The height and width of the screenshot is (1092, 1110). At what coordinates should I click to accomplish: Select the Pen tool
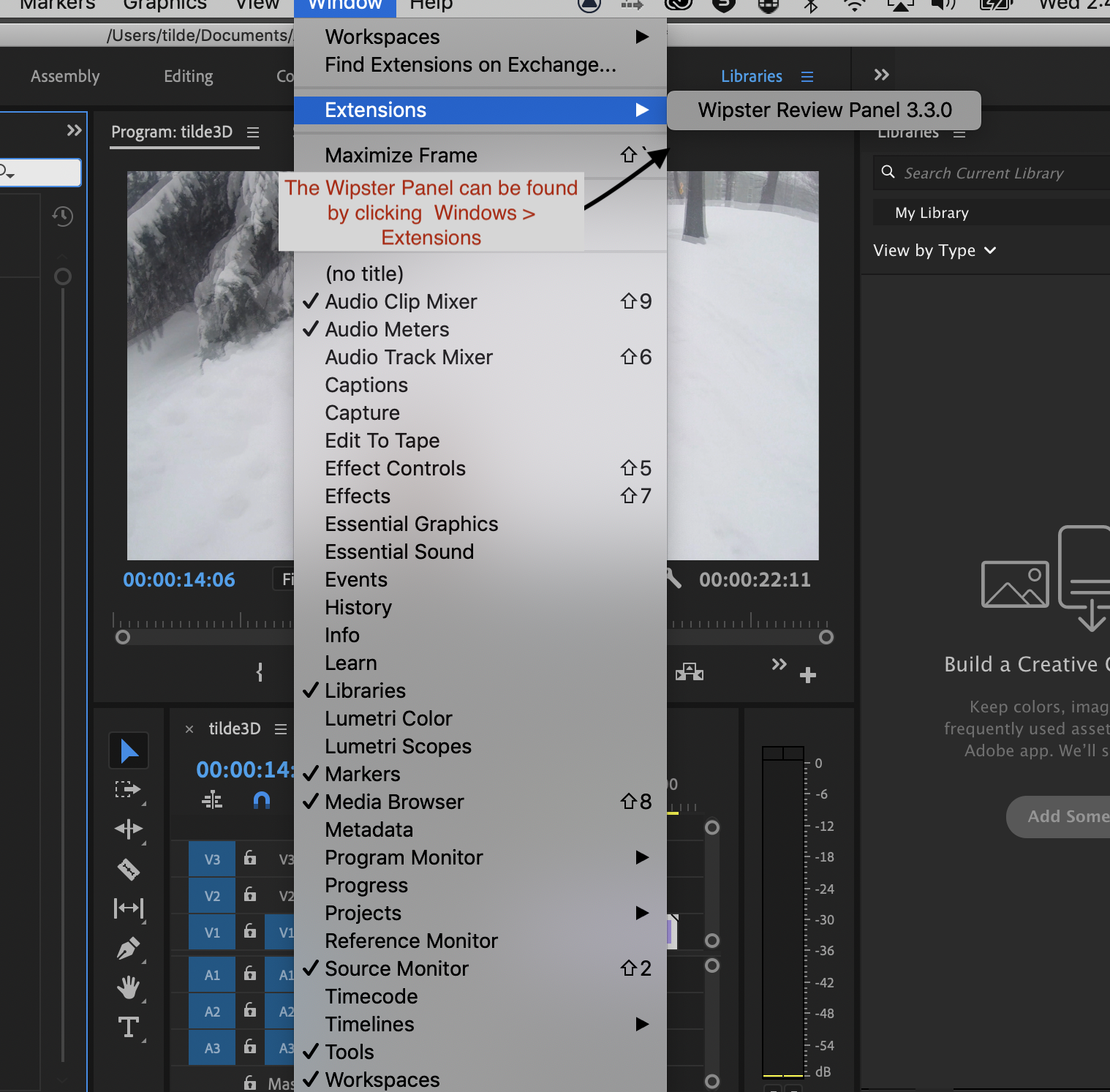tap(129, 948)
